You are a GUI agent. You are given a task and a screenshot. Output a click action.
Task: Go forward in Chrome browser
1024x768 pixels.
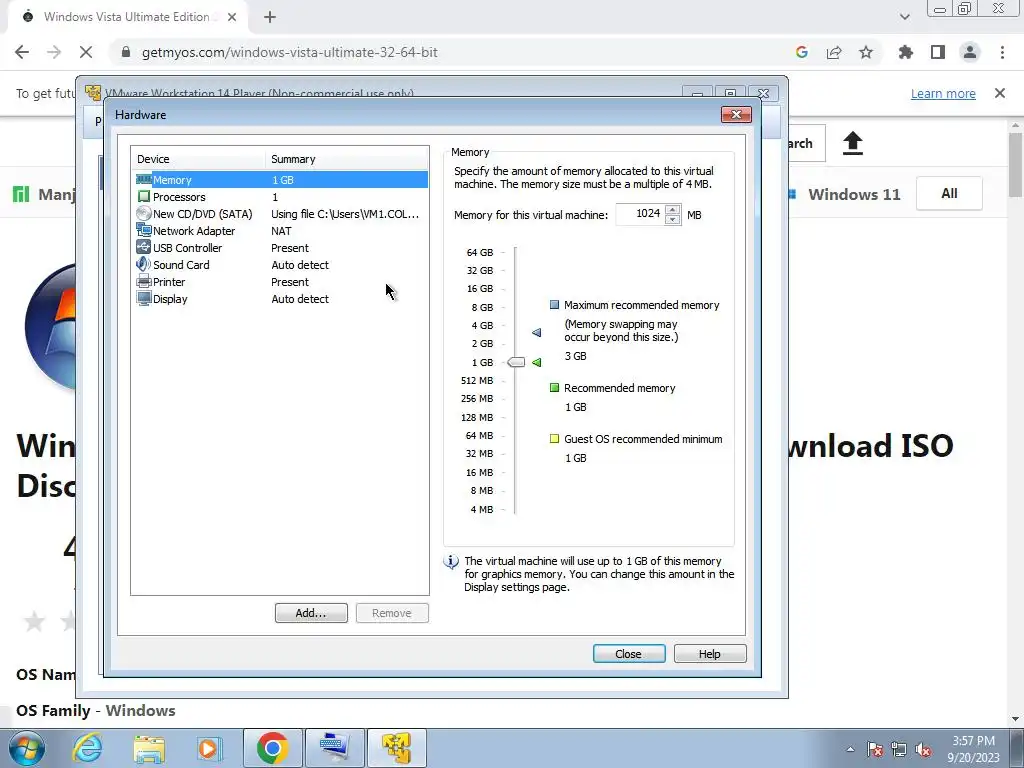54,52
